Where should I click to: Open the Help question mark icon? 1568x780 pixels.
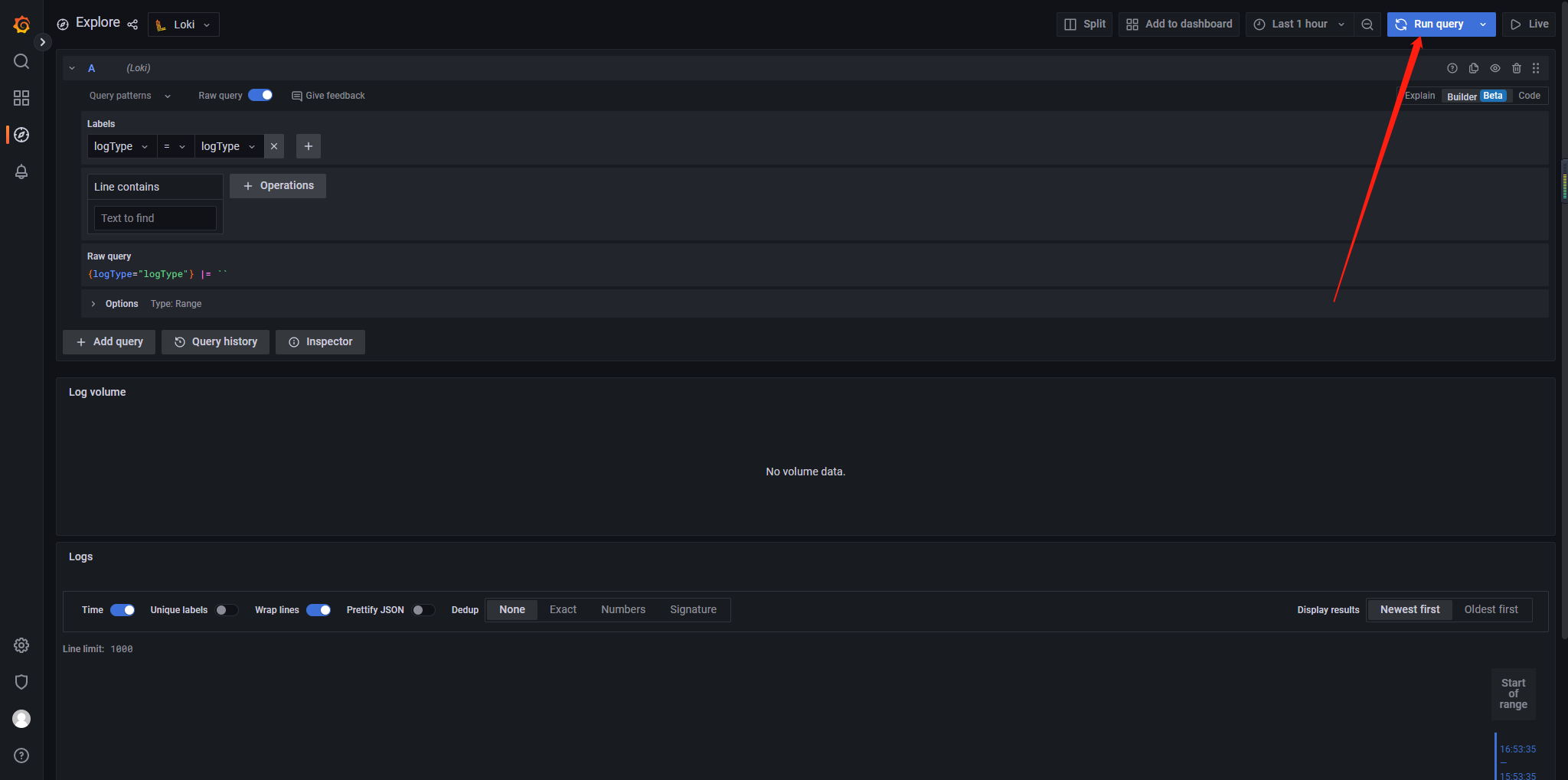click(x=21, y=756)
